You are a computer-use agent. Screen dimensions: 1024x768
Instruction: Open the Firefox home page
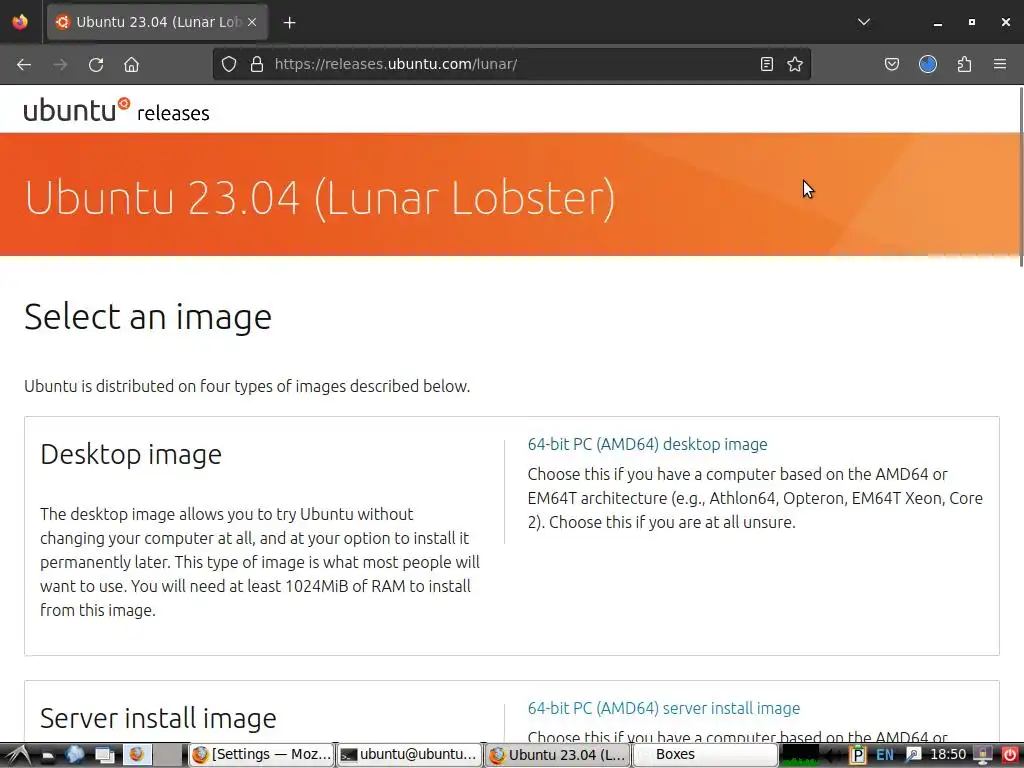point(131,65)
